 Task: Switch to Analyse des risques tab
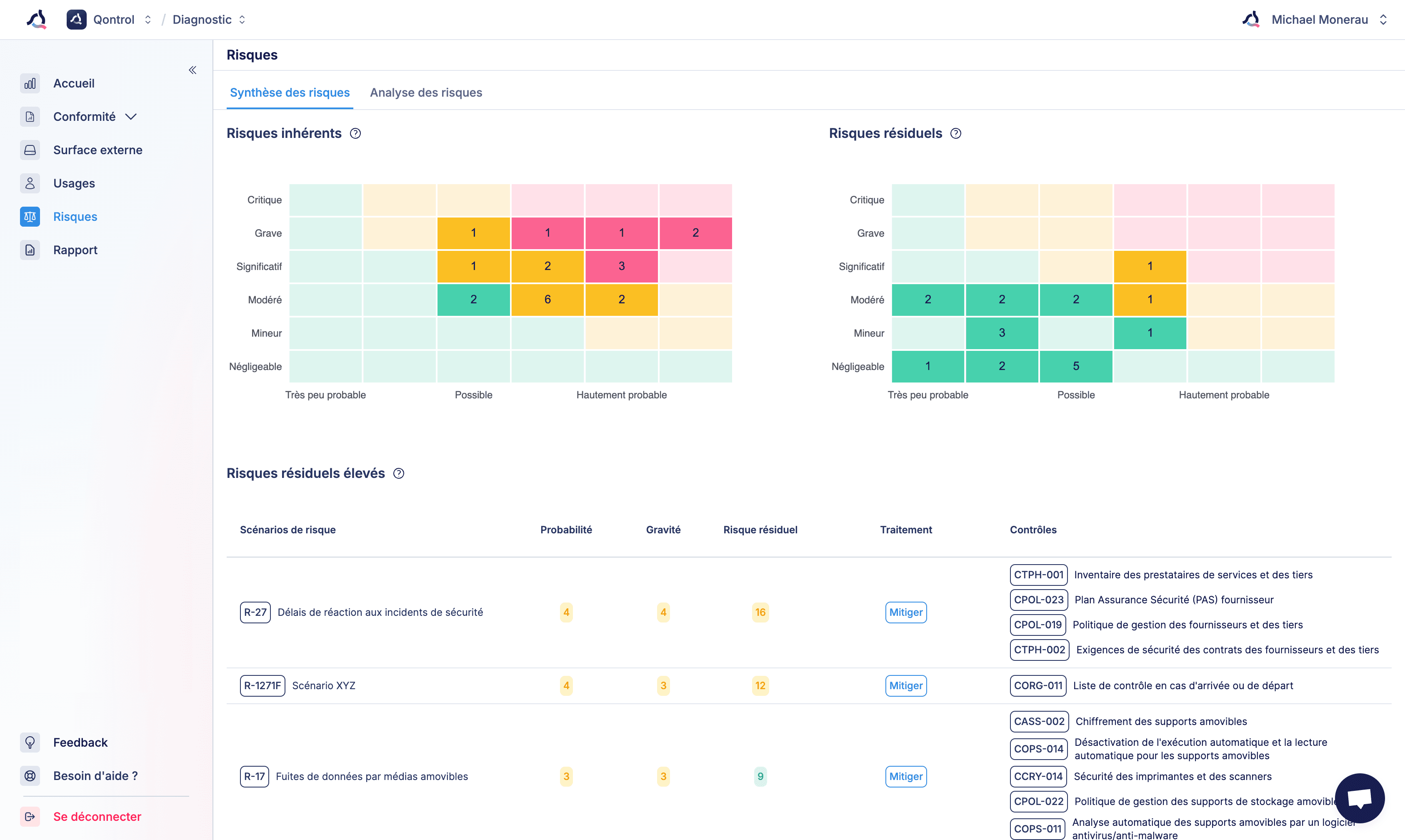point(426,93)
